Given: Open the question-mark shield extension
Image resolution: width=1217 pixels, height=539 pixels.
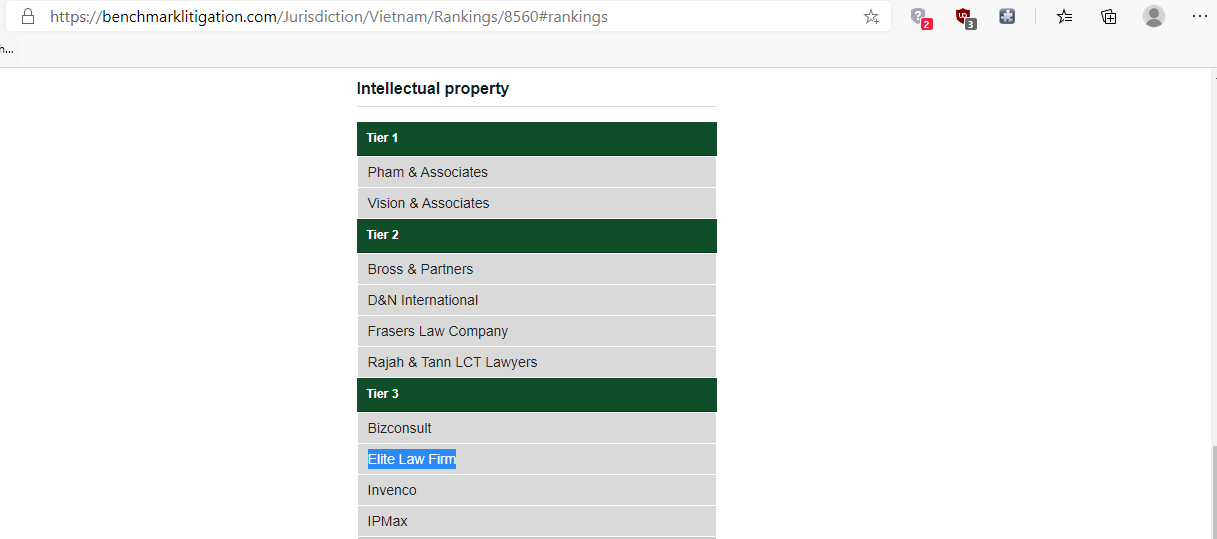Looking at the screenshot, I should tap(918, 17).
